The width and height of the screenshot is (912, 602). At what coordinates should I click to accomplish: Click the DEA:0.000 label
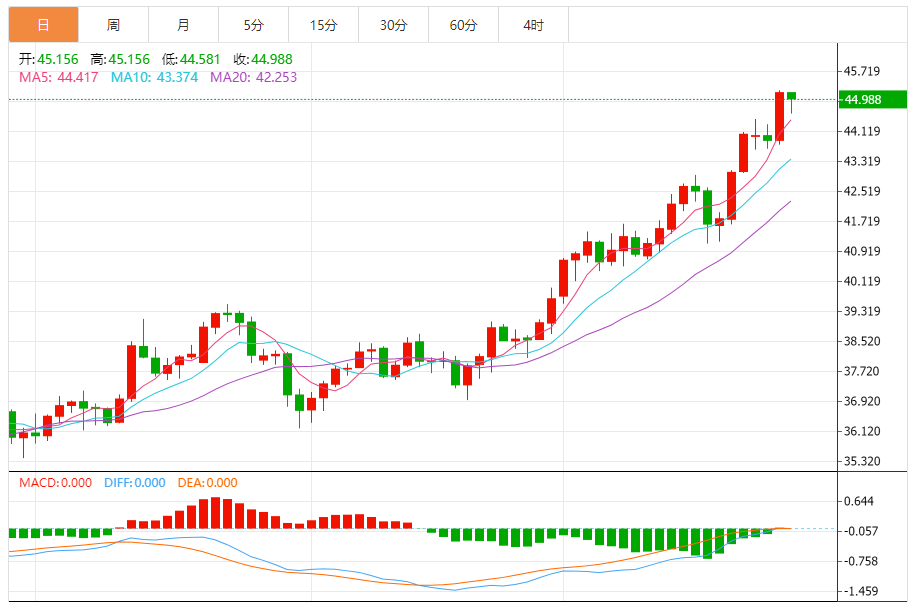(208, 483)
